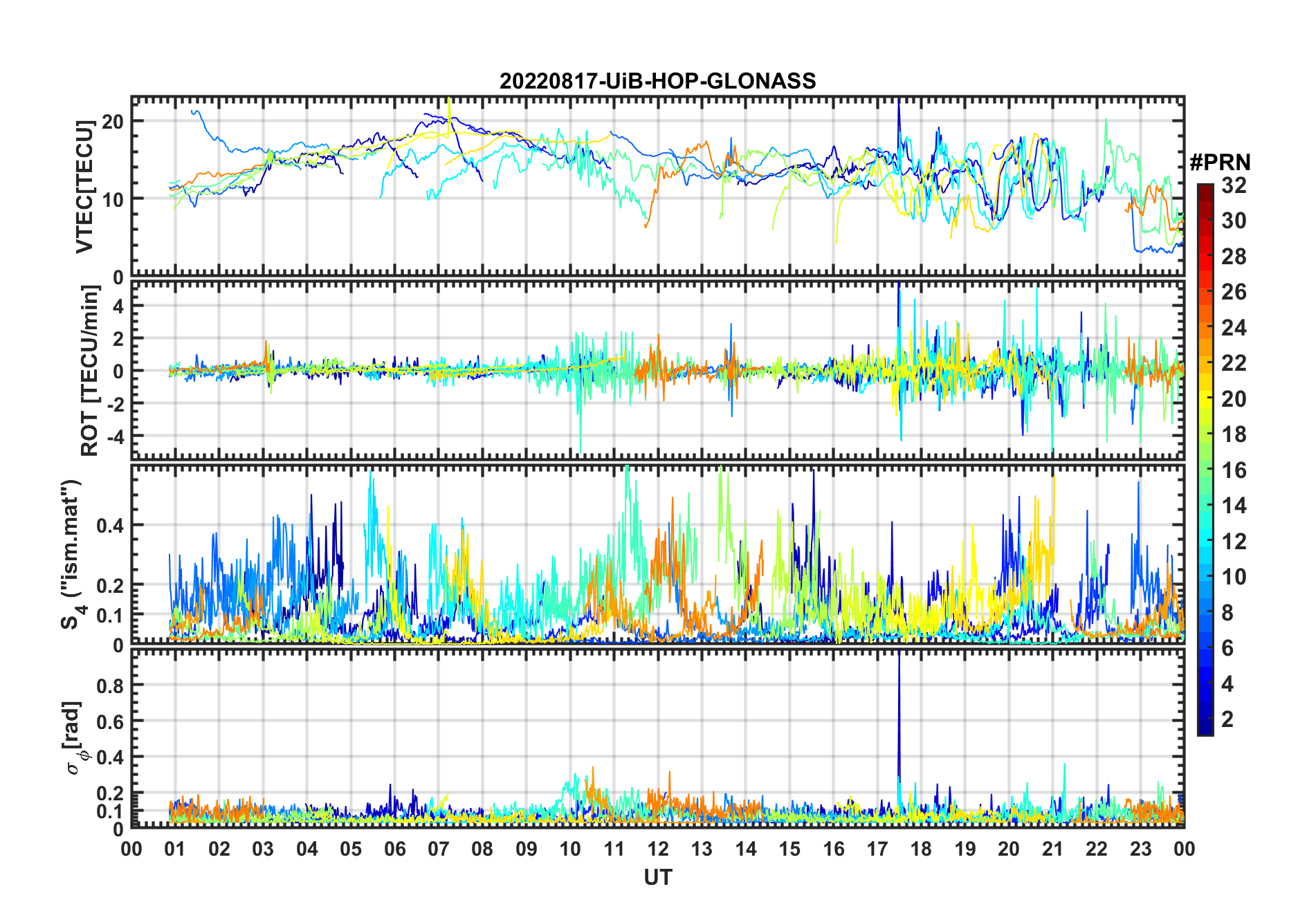Click the x-axis tick label 12
1316x920 pixels.
[x=657, y=849]
